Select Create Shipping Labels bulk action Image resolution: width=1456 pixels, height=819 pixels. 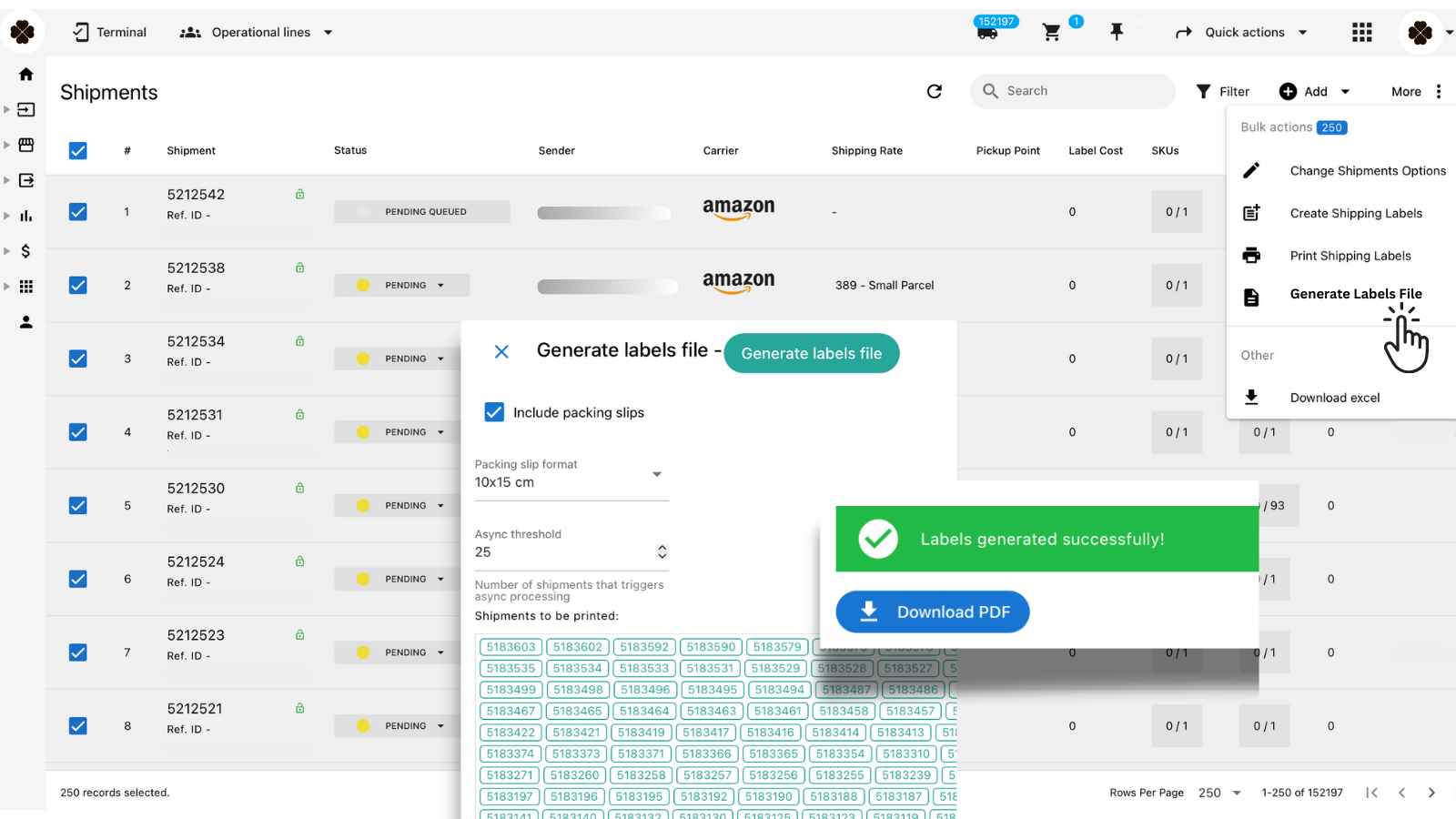(x=1355, y=213)
